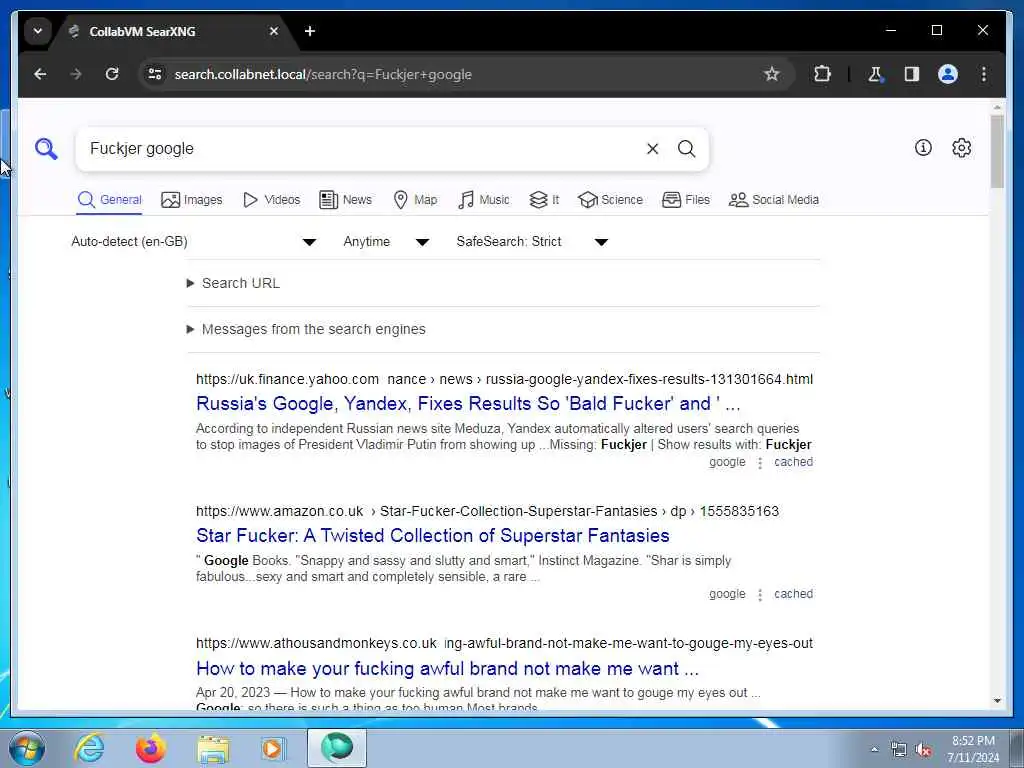
Task: Click google engine label under Yahoo result
Action: pyautogui.click(x=727, y=462)
